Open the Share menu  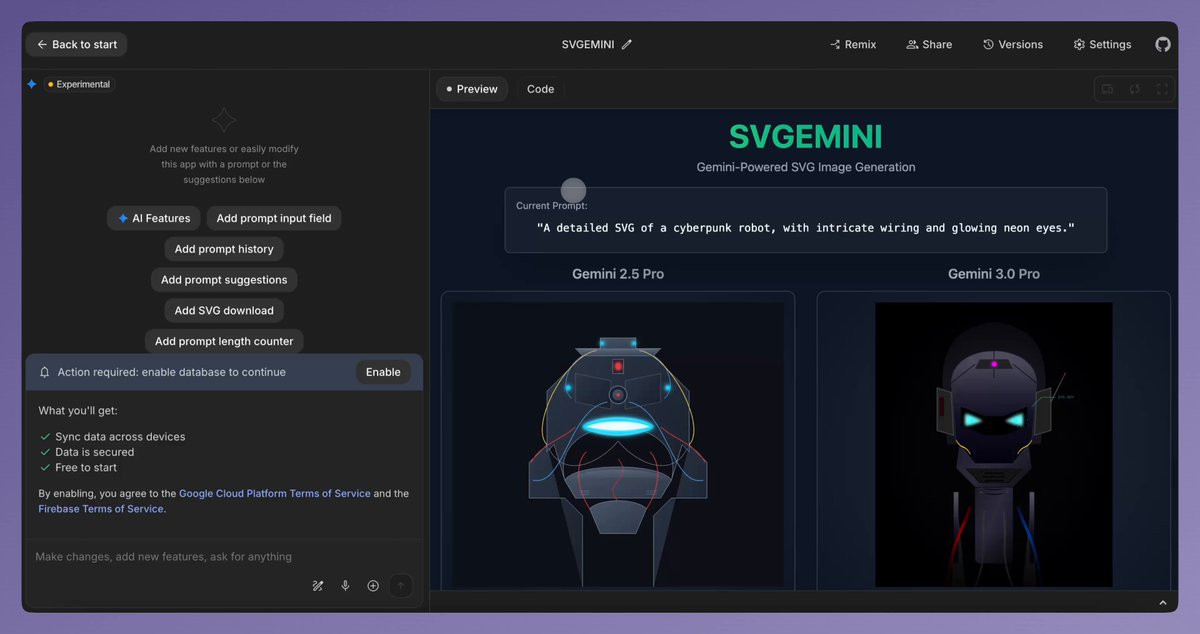click(x=929, y=44)
